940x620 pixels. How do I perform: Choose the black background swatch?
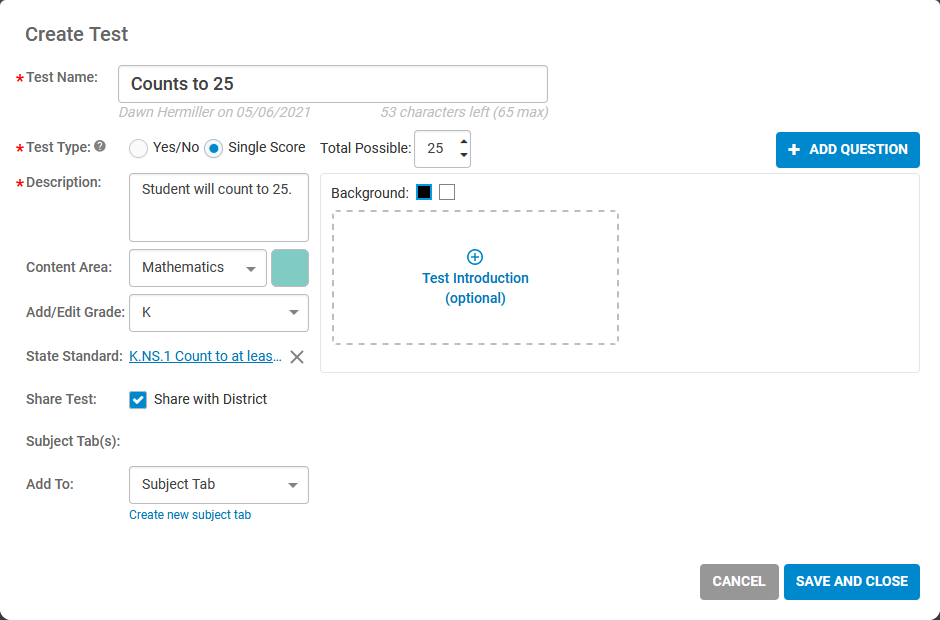click(424, 192)
